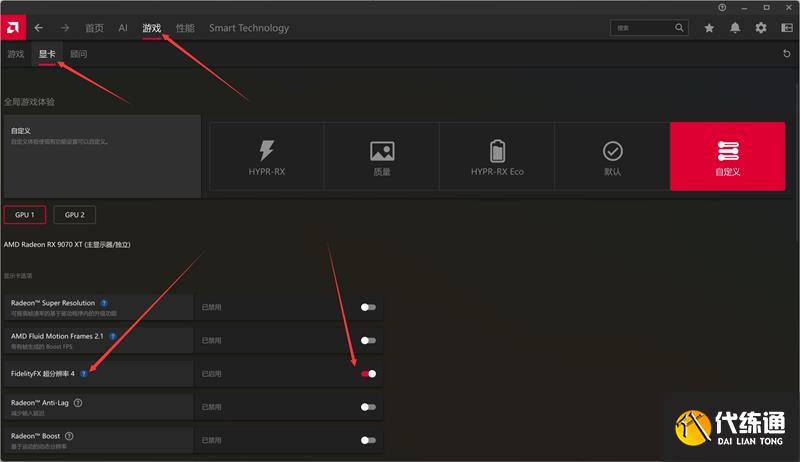Enable AMD Fluid Motion Frames 2.1 toggle

368,340
